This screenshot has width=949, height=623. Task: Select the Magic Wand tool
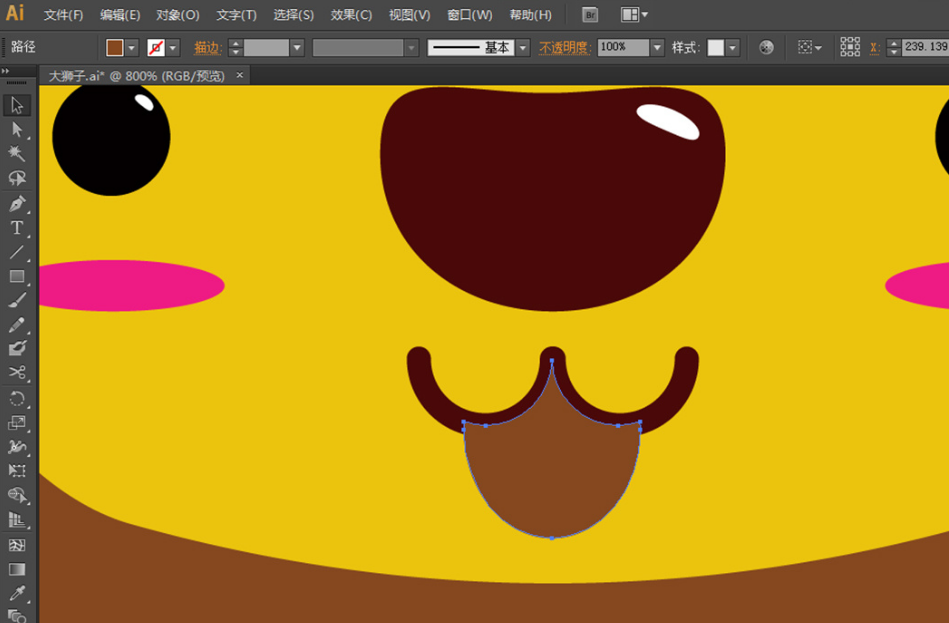pyautogui.click(x=17, y=153)
